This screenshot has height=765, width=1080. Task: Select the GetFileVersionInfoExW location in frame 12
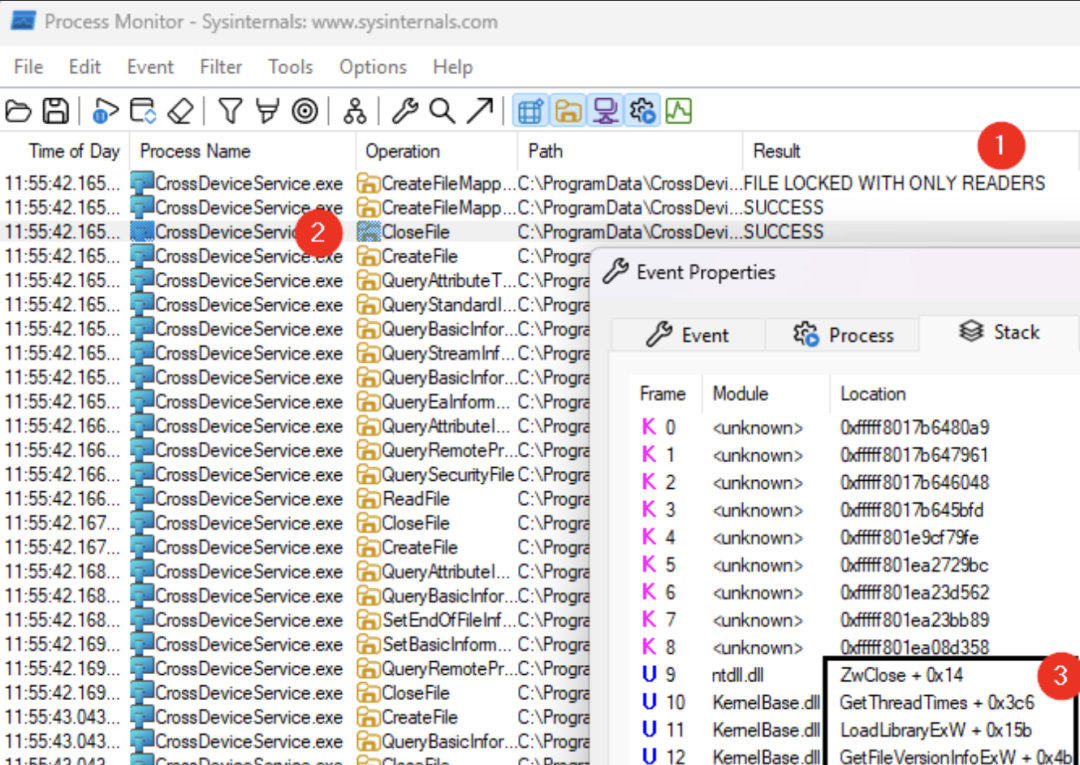click(x=956, y=757)
